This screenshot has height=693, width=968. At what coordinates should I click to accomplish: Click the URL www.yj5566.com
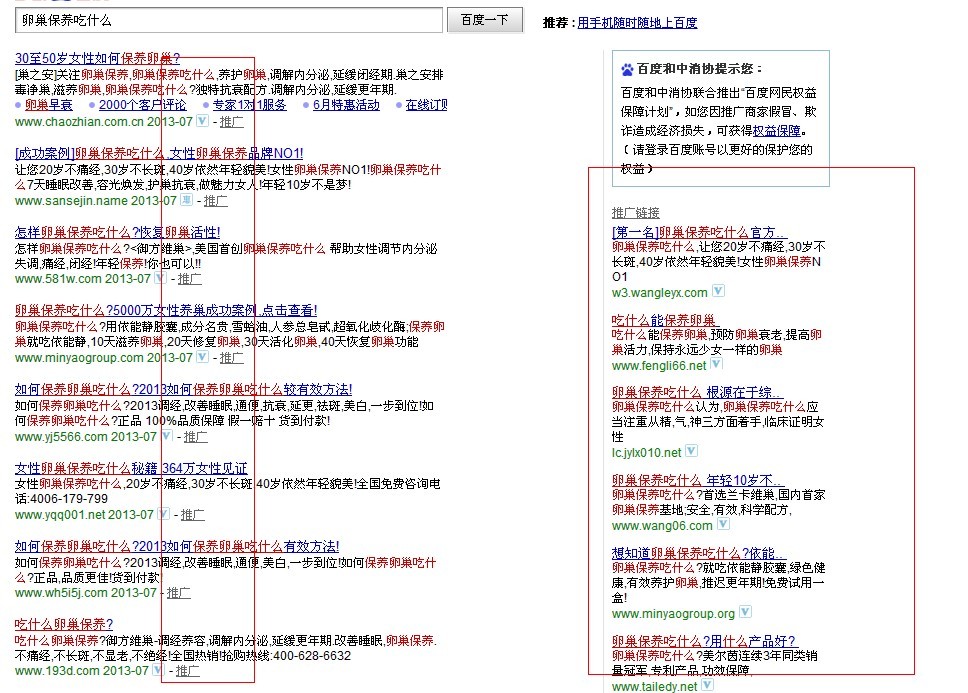pos(61,437)
